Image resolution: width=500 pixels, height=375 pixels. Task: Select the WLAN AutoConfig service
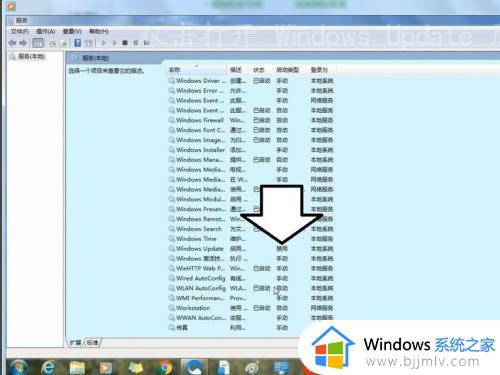pyautogui.click(x=251, y=288)
